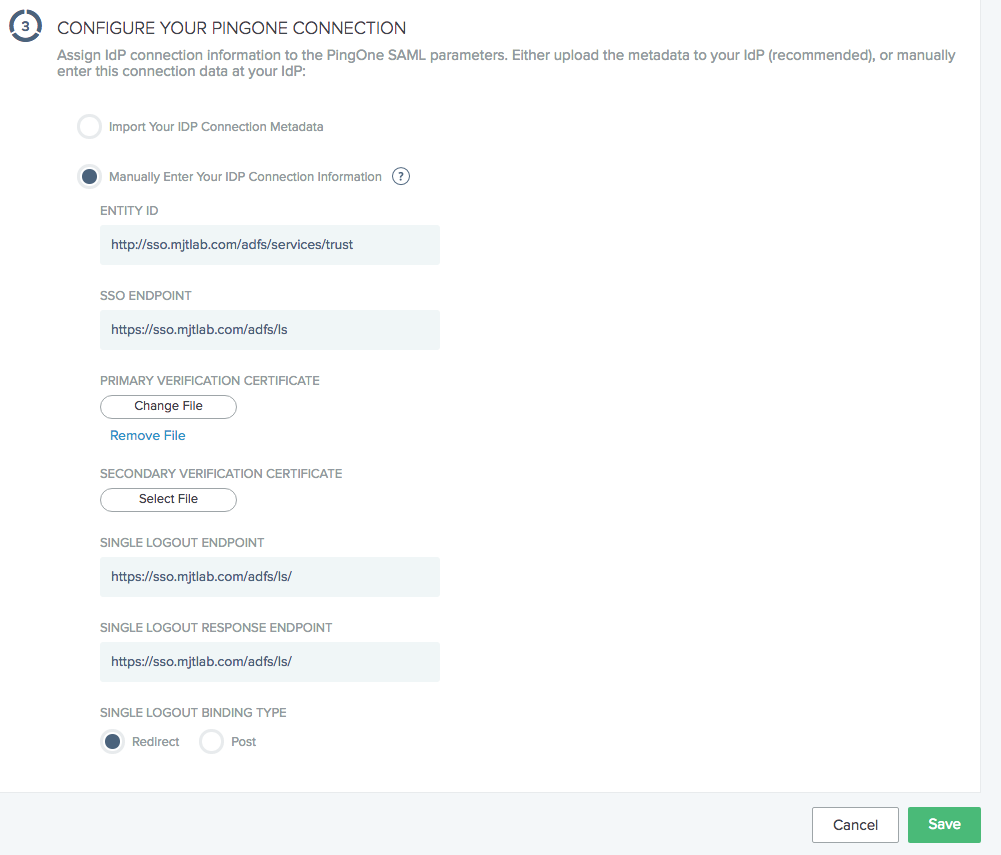The width and height of the screenshot is (1001, 855).
Task: Click the SSO Endpoint input field
Action: (x=269, y=329)
